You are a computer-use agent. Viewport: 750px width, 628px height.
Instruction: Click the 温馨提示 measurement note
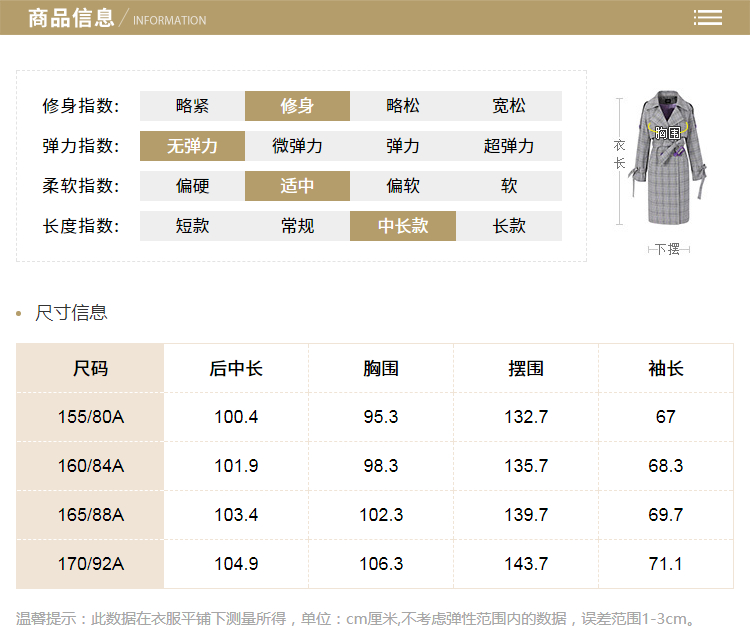click(355, 618)
